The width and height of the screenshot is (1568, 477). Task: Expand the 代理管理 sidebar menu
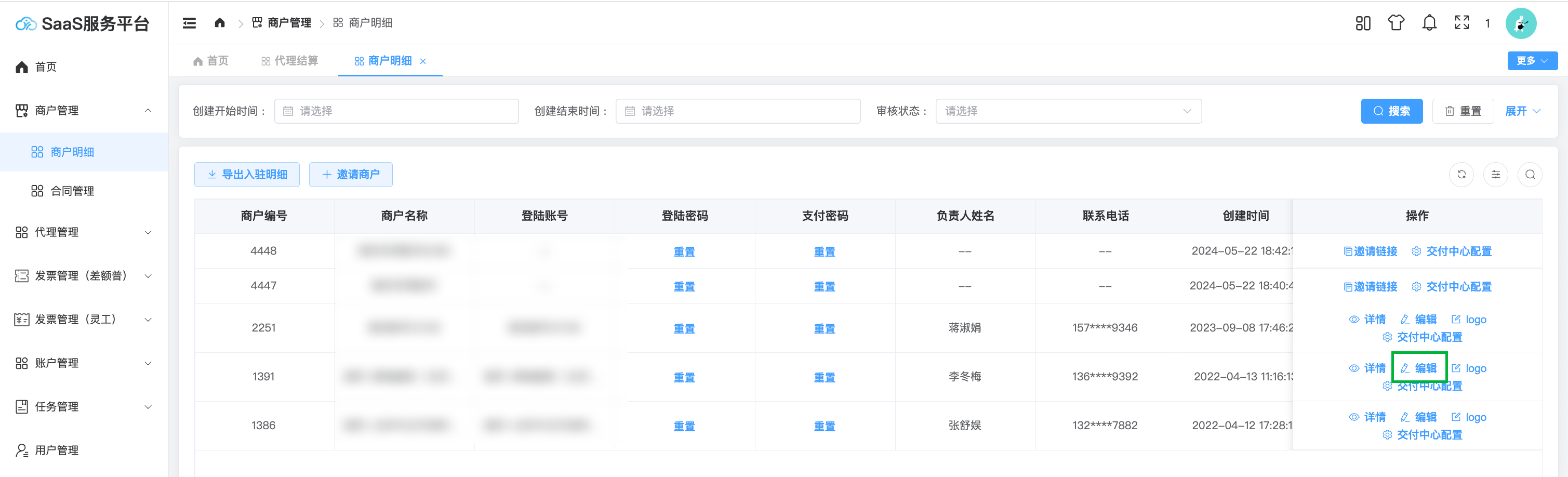[84, 232]
